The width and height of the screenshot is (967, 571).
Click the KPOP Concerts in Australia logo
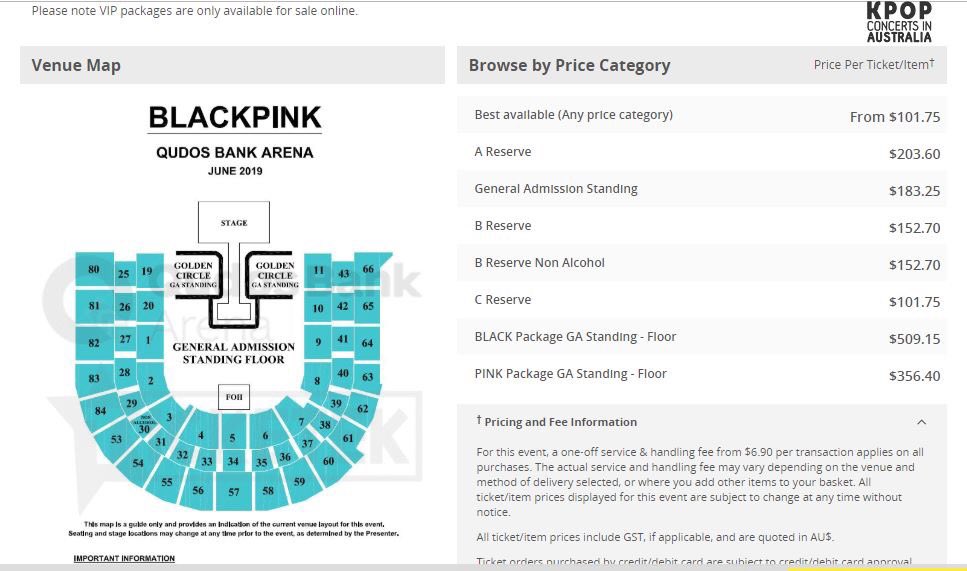click(x=899, y=22)
